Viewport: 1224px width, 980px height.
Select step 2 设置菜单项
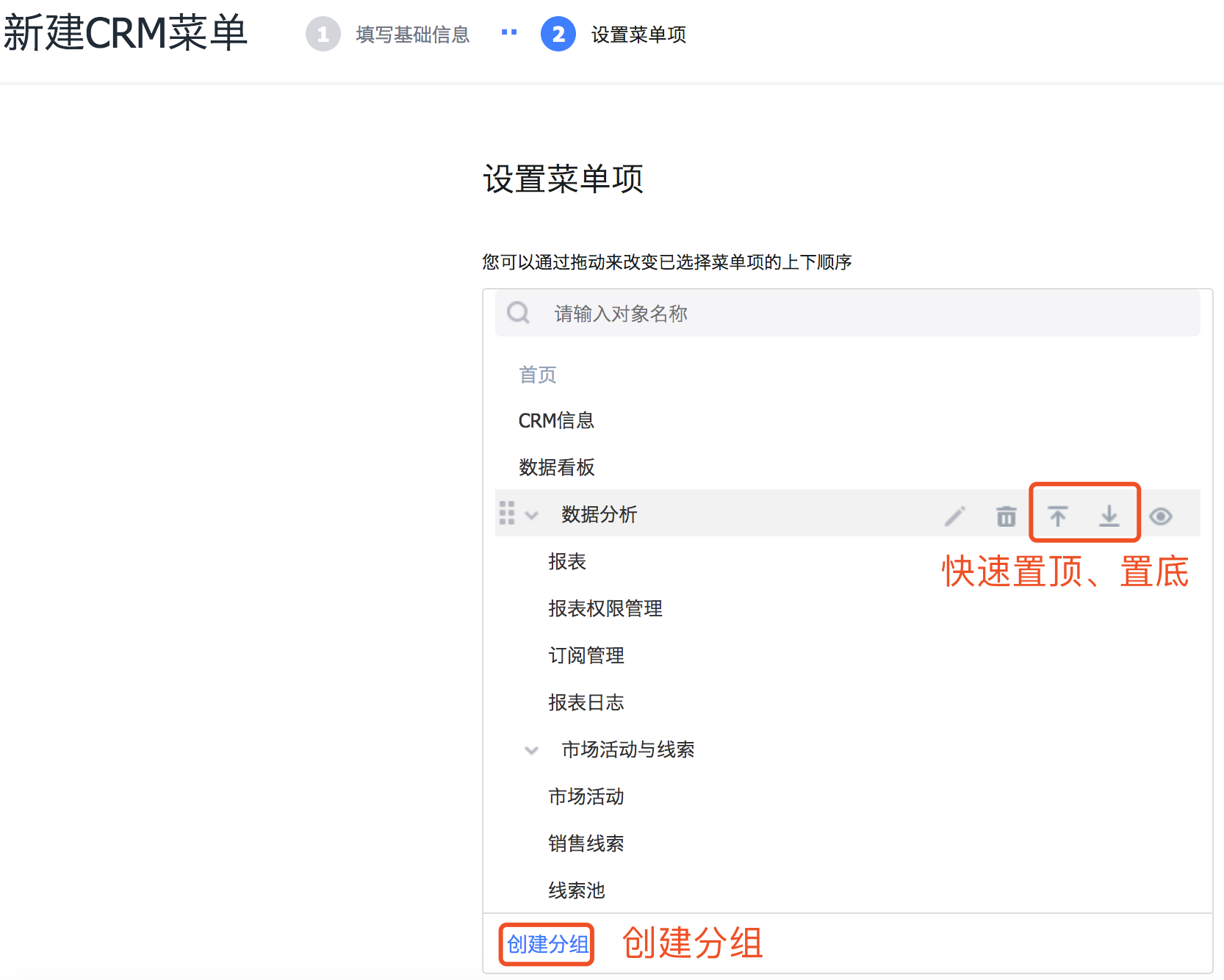click(613, 35)
